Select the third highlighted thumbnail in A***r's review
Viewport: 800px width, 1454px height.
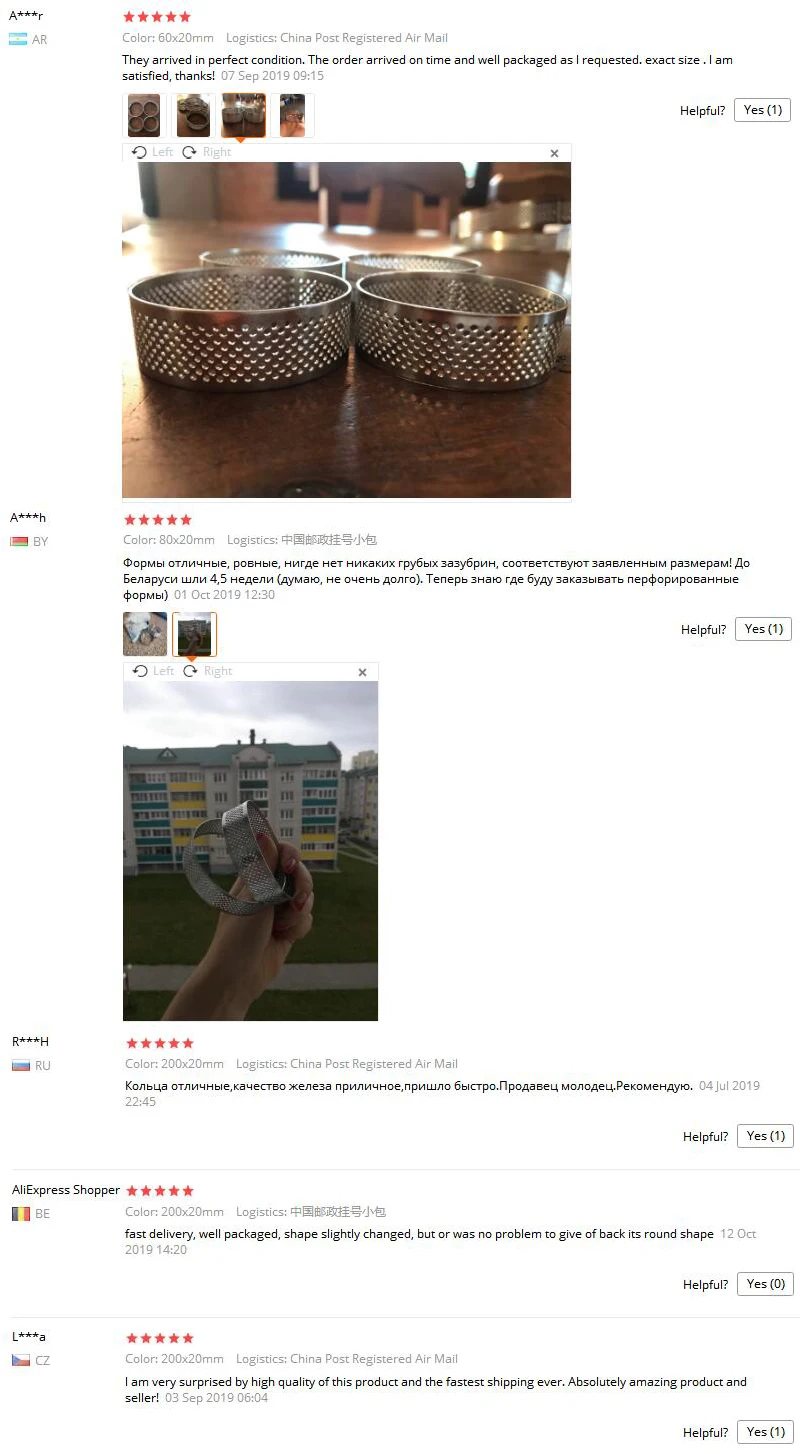243,116
